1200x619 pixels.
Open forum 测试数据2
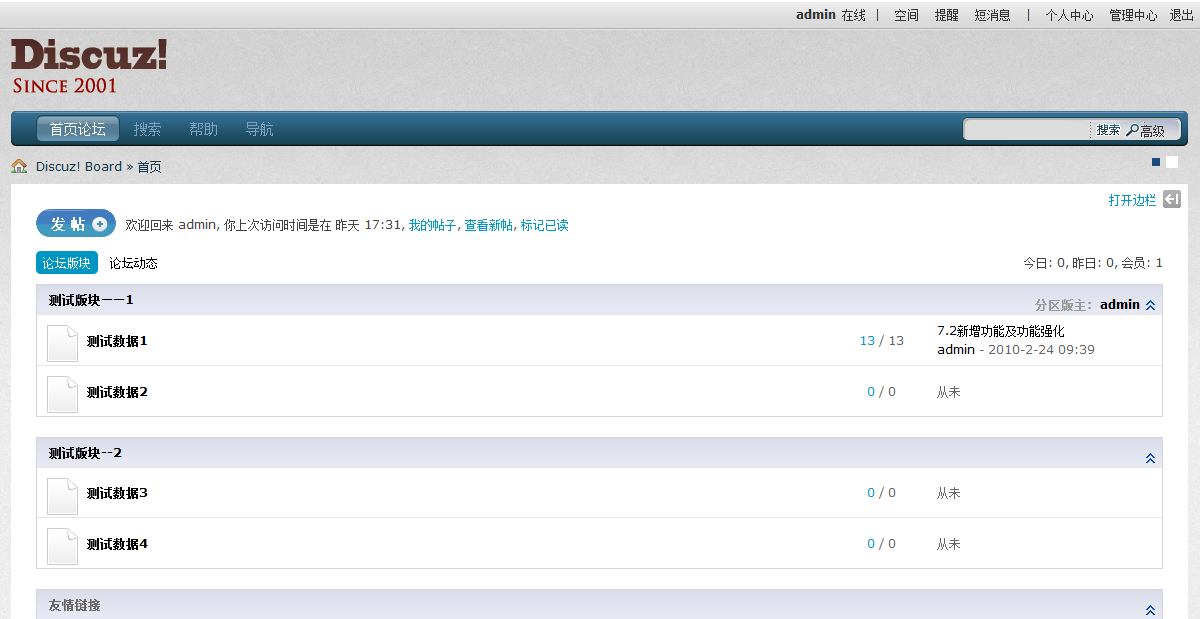[117, 392]
